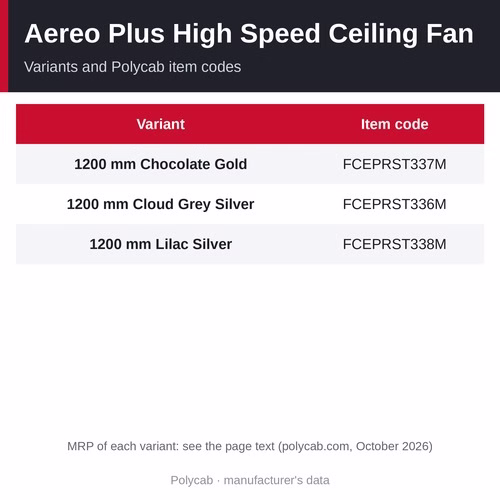Click the 1200 mm Chocolate Gold variant cell
Screen dimensions: 500x500
coord(161,164)
